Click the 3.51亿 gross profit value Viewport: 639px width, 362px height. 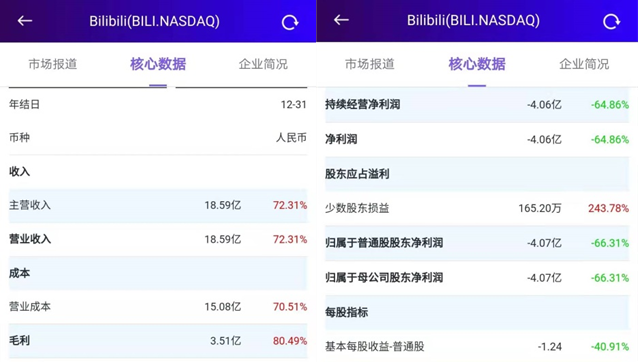point(225,341)
